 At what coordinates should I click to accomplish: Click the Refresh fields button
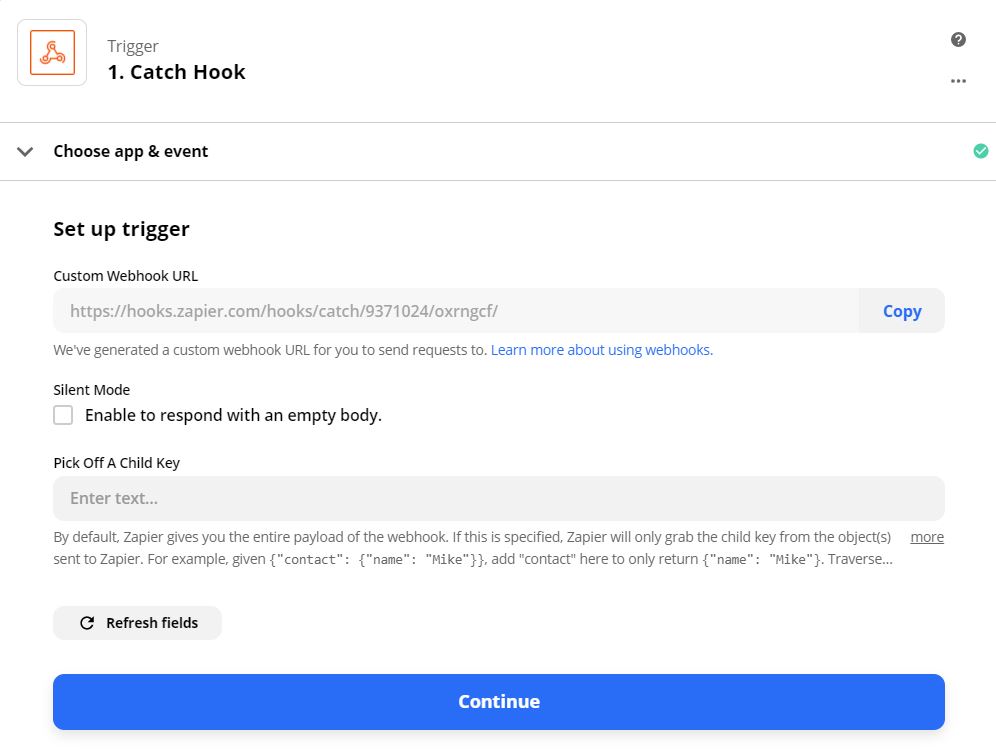137,623
